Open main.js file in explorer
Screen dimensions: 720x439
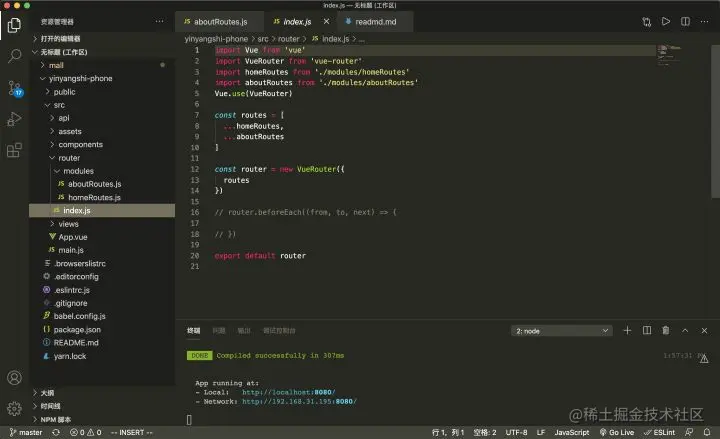[x=102, y=250]
